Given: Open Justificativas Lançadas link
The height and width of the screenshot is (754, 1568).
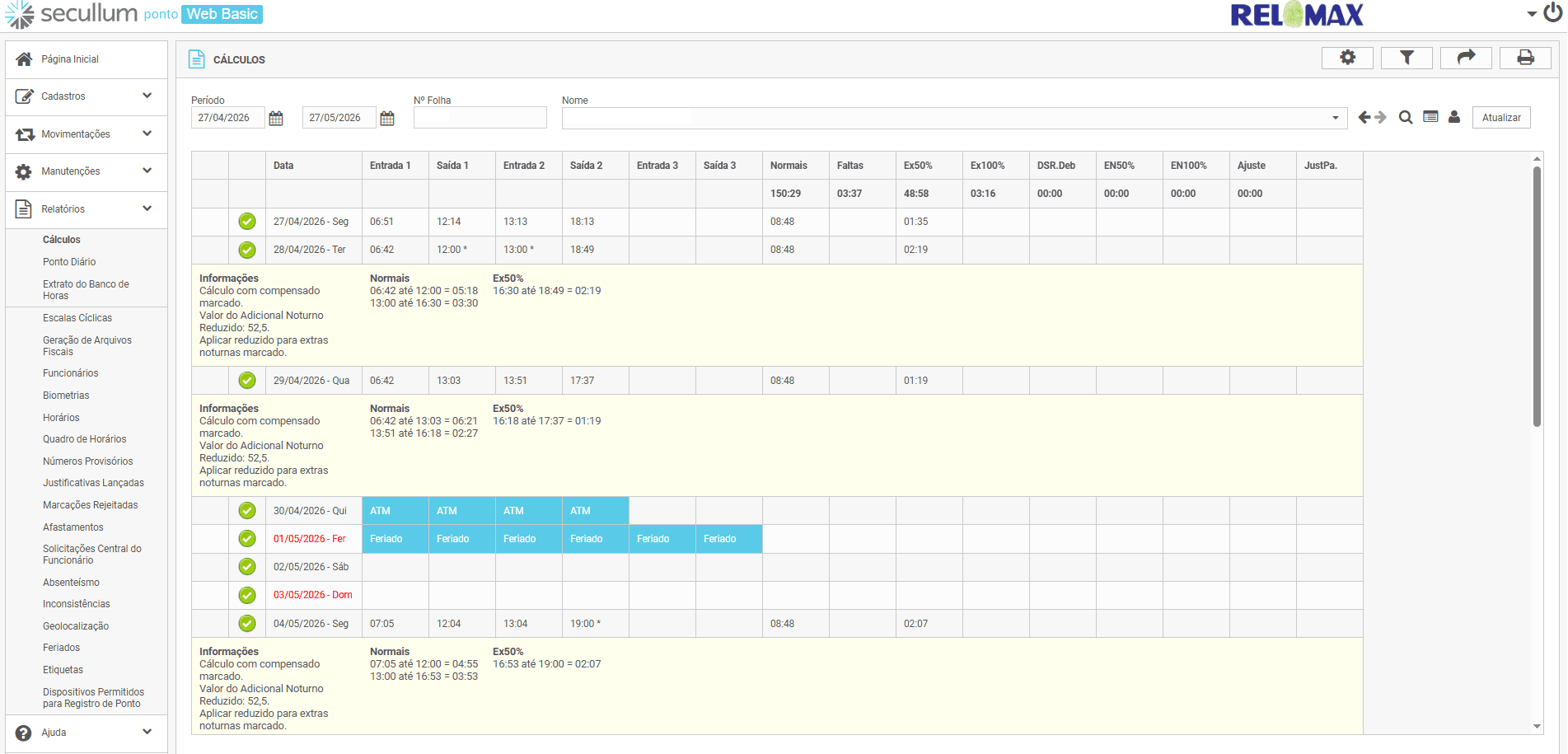Looking at the screenshot, I should click(x=93, y=483).
